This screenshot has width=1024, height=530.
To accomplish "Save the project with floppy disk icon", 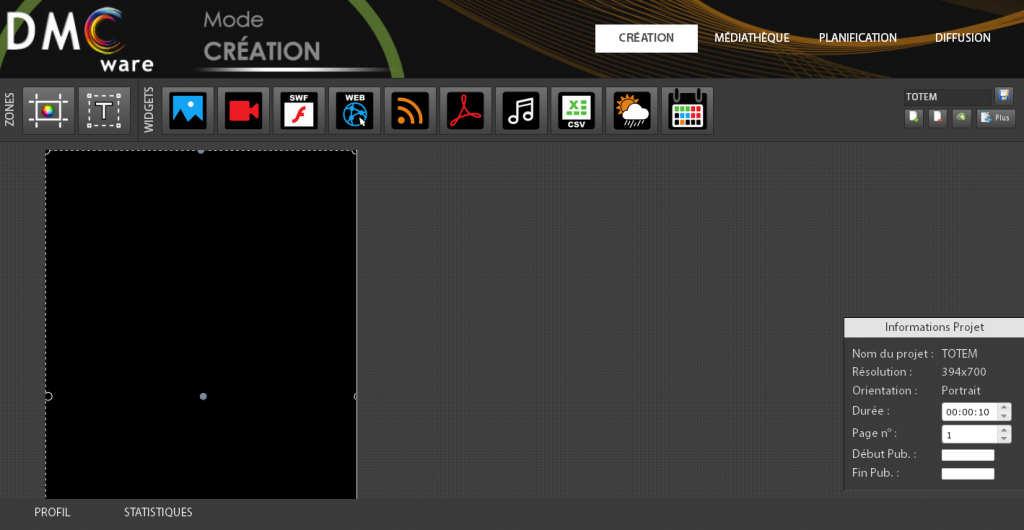I will (x=1004, y=97).
